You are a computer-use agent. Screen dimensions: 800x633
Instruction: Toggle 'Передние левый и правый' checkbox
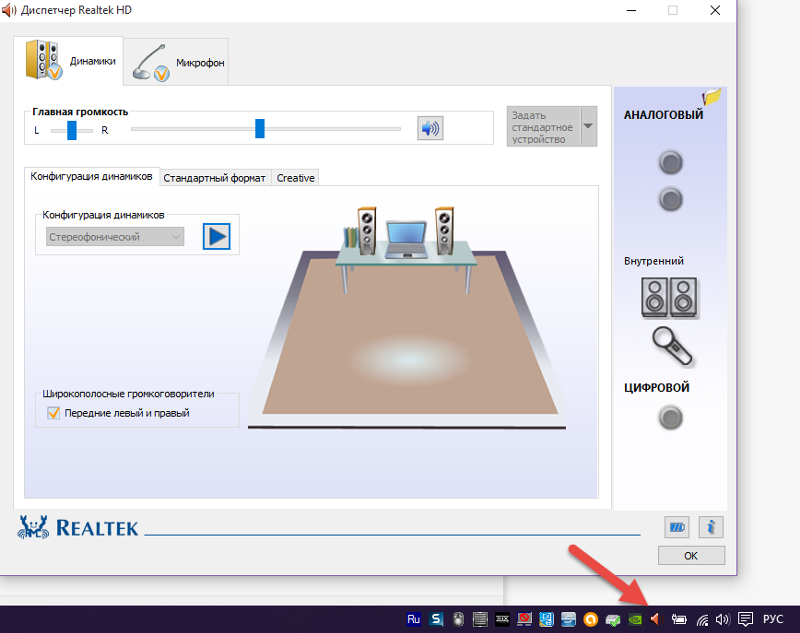(x=53, y=413)
